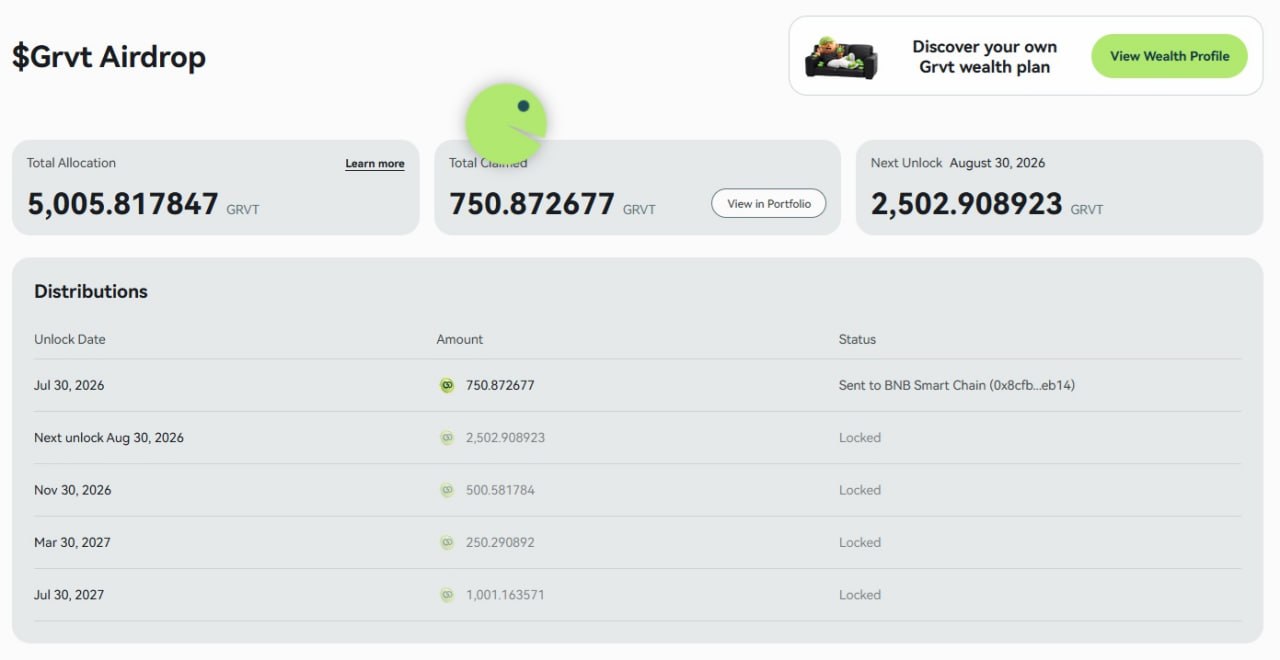
Task: Click the Nov 30, 2026 unlock date
Action: [x=73, y=490]
